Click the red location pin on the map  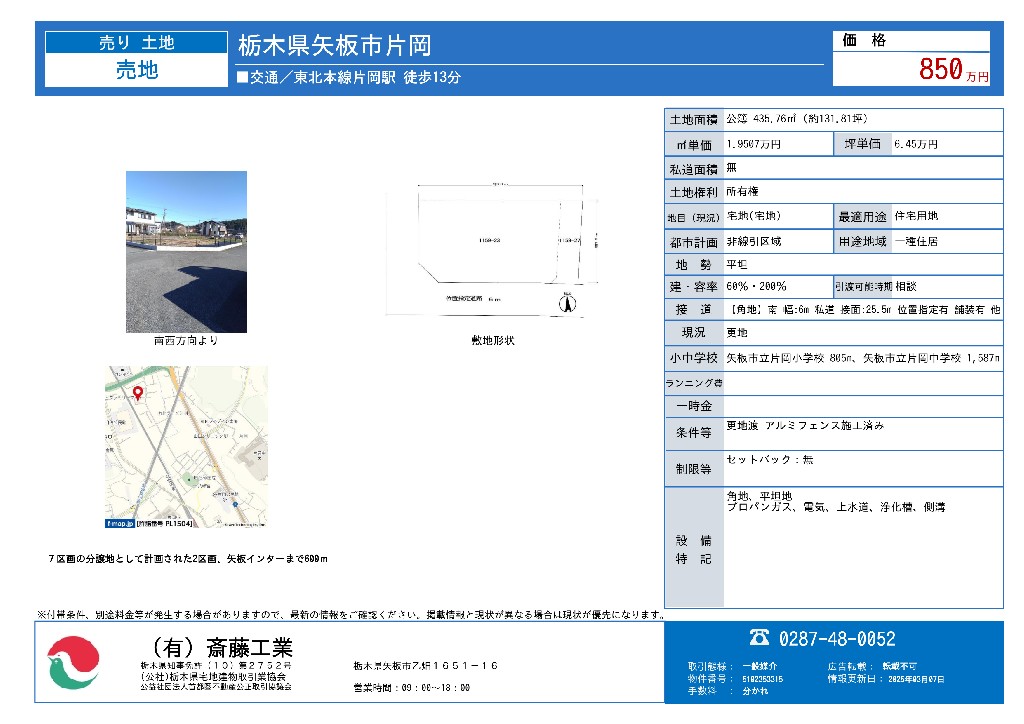137,393
